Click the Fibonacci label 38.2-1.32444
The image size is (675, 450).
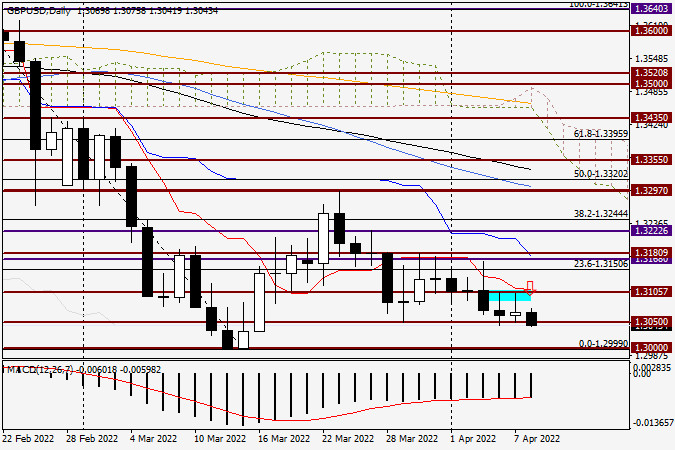601,214
